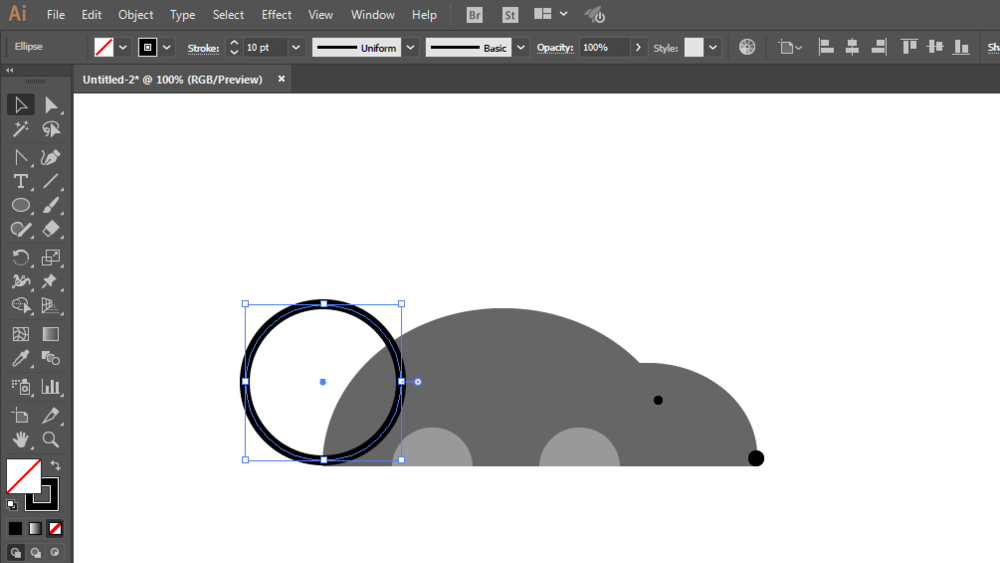Select the Eyedropper tool
Viewport: 1000px width, 563px height.
click(20, 358)
